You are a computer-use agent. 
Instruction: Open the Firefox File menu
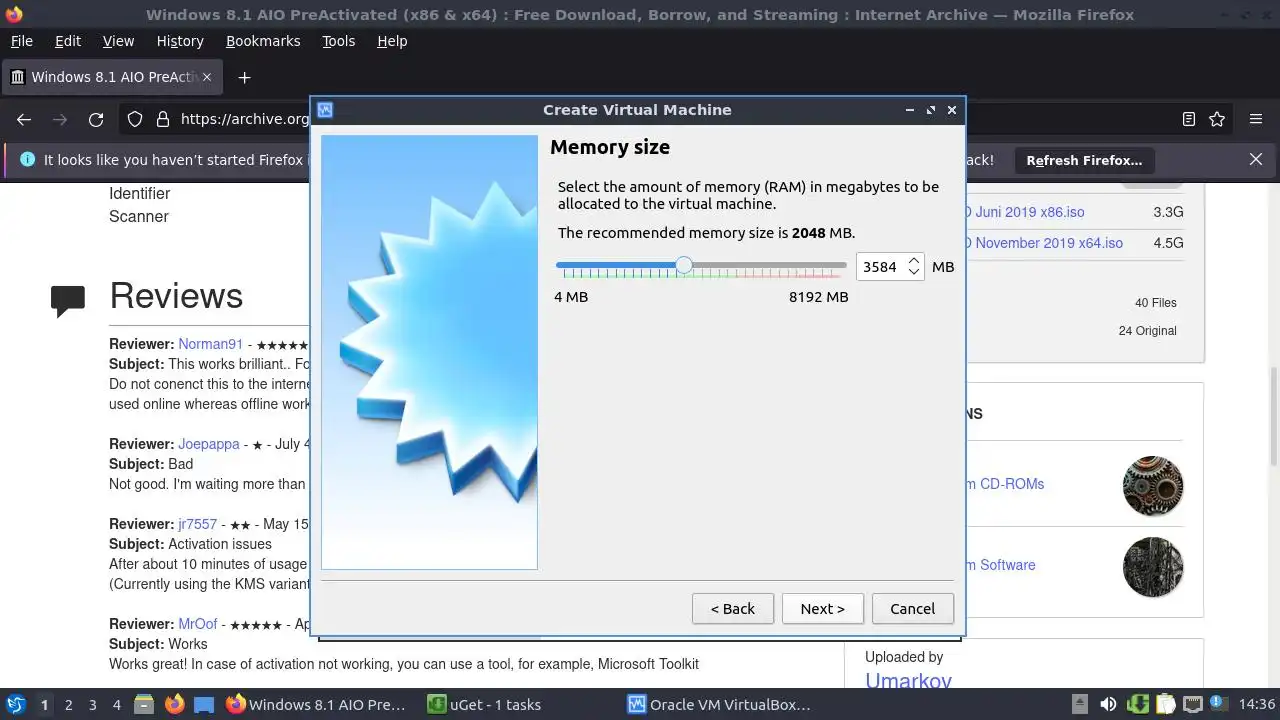coord(21,41)
